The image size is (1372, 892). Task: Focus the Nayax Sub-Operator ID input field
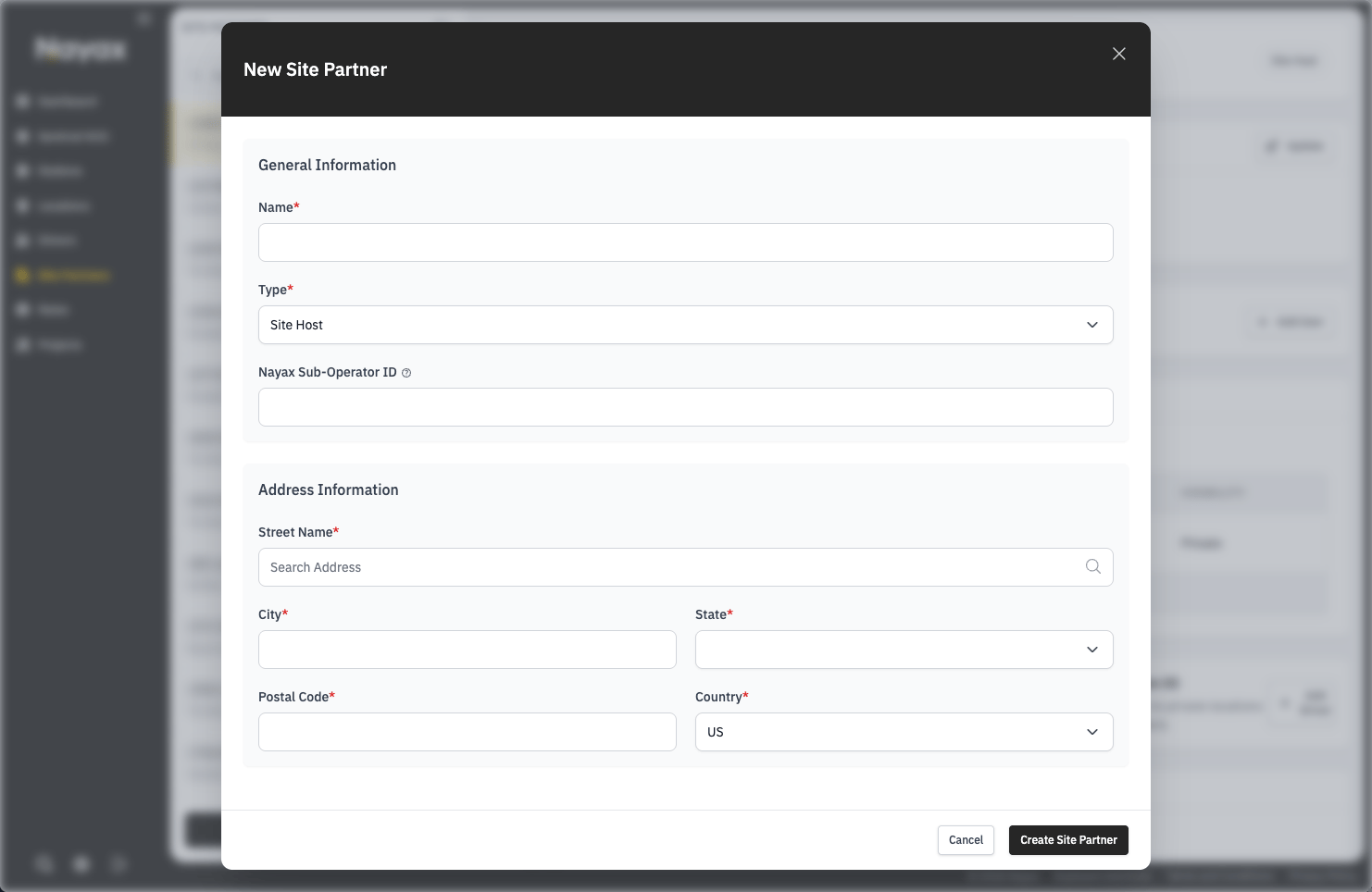pos(685,407)
